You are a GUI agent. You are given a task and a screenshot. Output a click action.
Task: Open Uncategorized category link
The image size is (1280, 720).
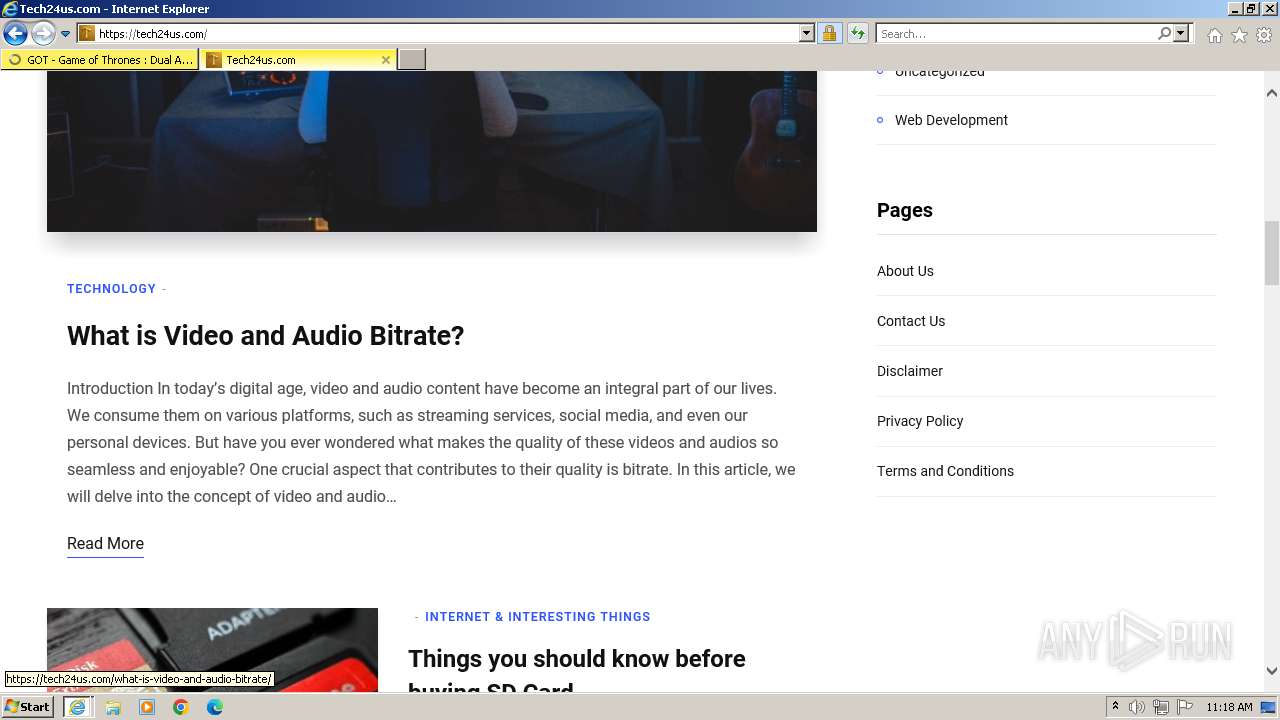(939, 73)
